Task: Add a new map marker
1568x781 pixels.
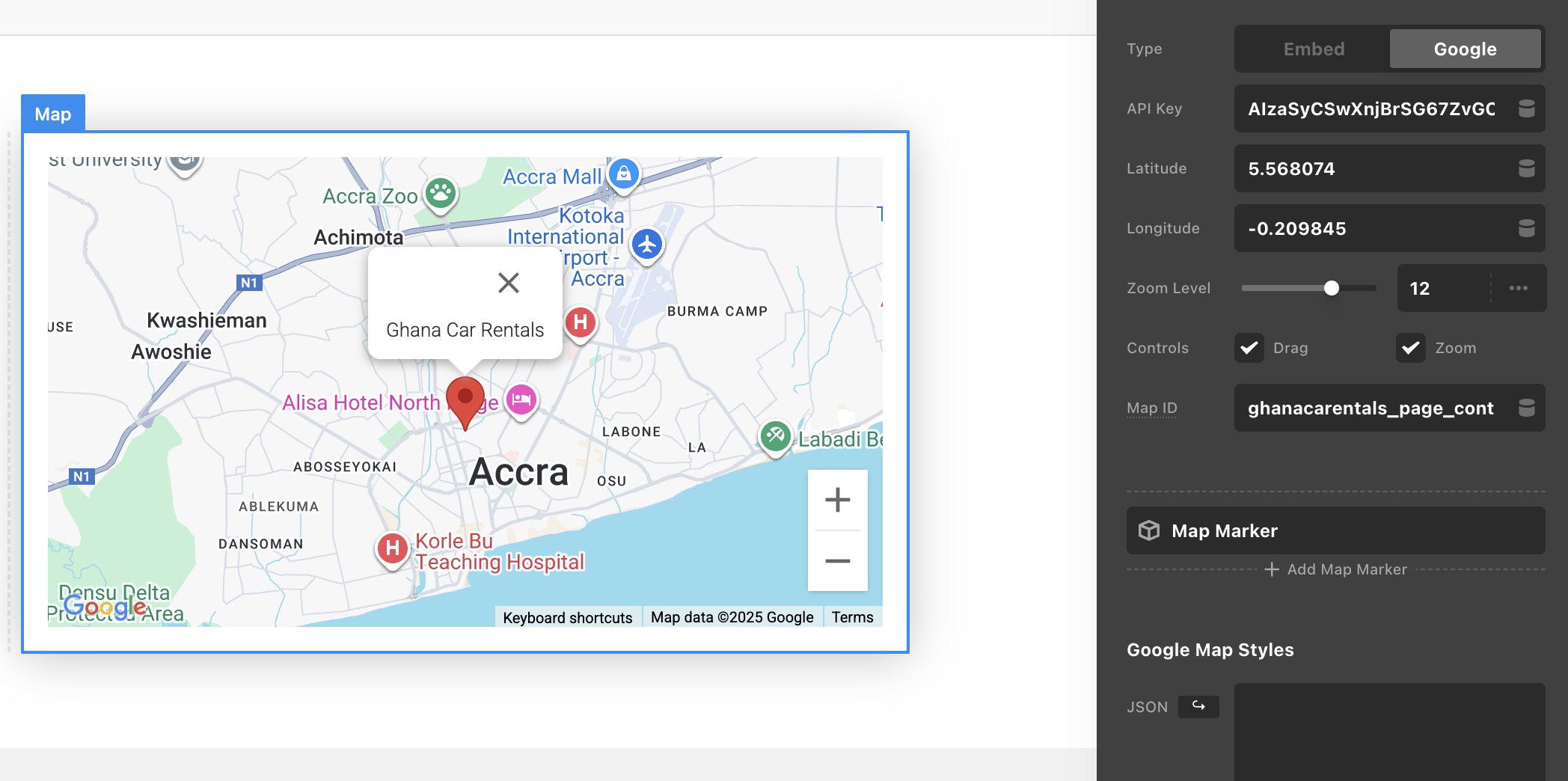Action: pos(1336,569)
